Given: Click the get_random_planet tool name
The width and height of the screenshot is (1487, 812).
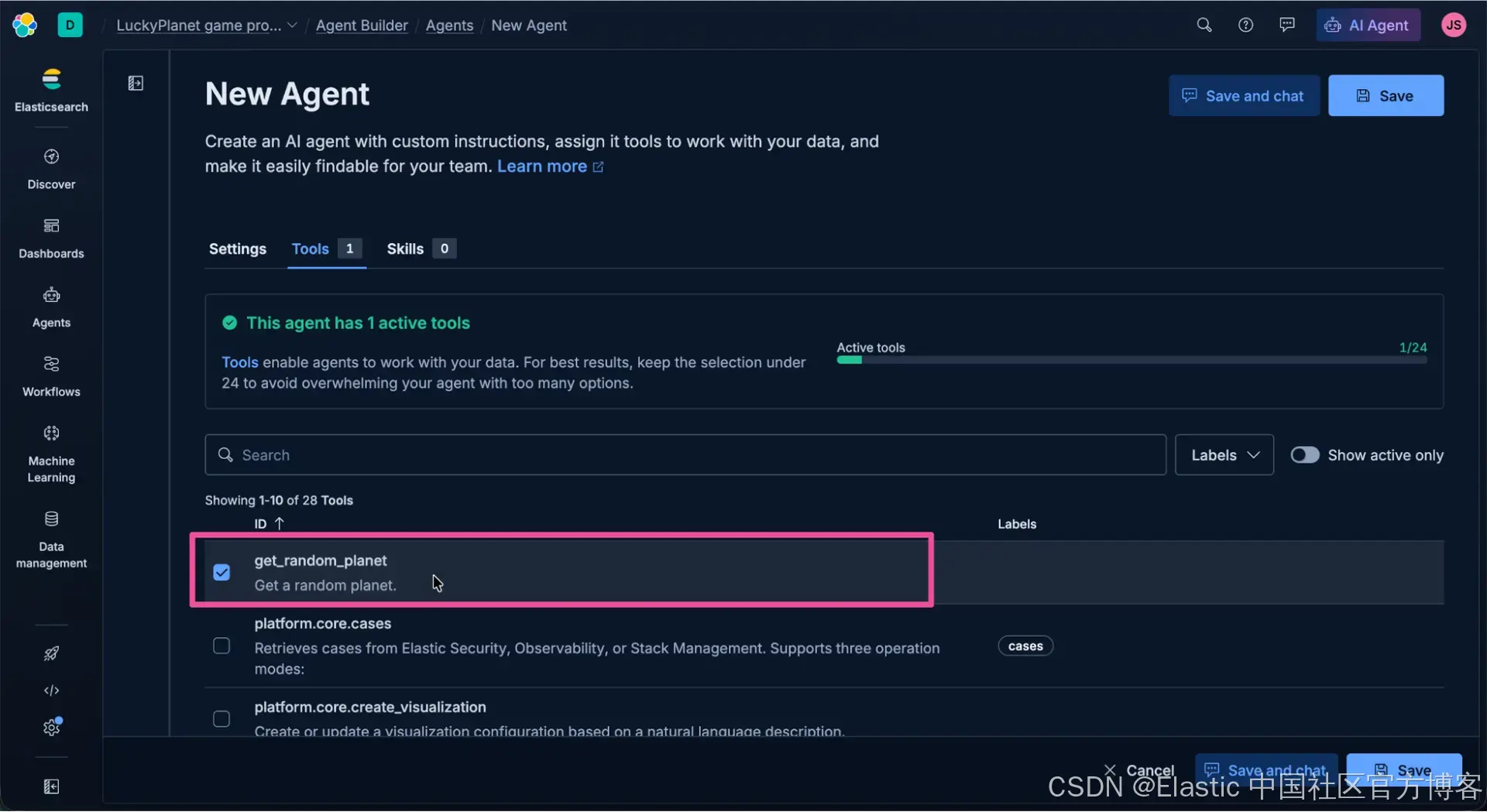Looking at the screenshot, I should coord(321,560).
